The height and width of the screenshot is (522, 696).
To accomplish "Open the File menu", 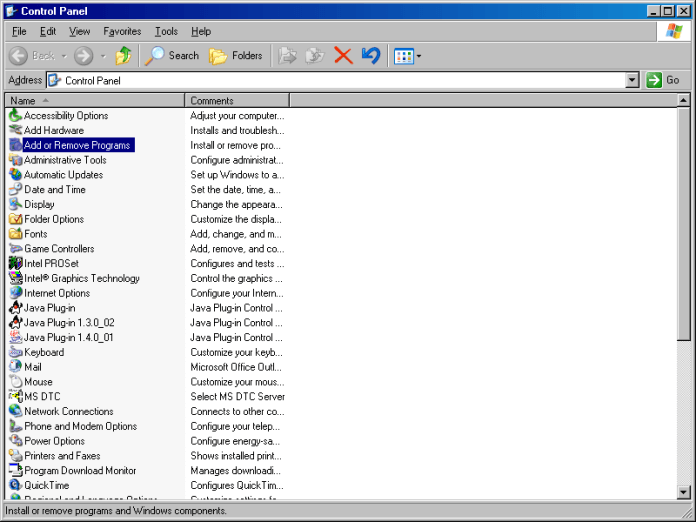I will tap(19, 32).
